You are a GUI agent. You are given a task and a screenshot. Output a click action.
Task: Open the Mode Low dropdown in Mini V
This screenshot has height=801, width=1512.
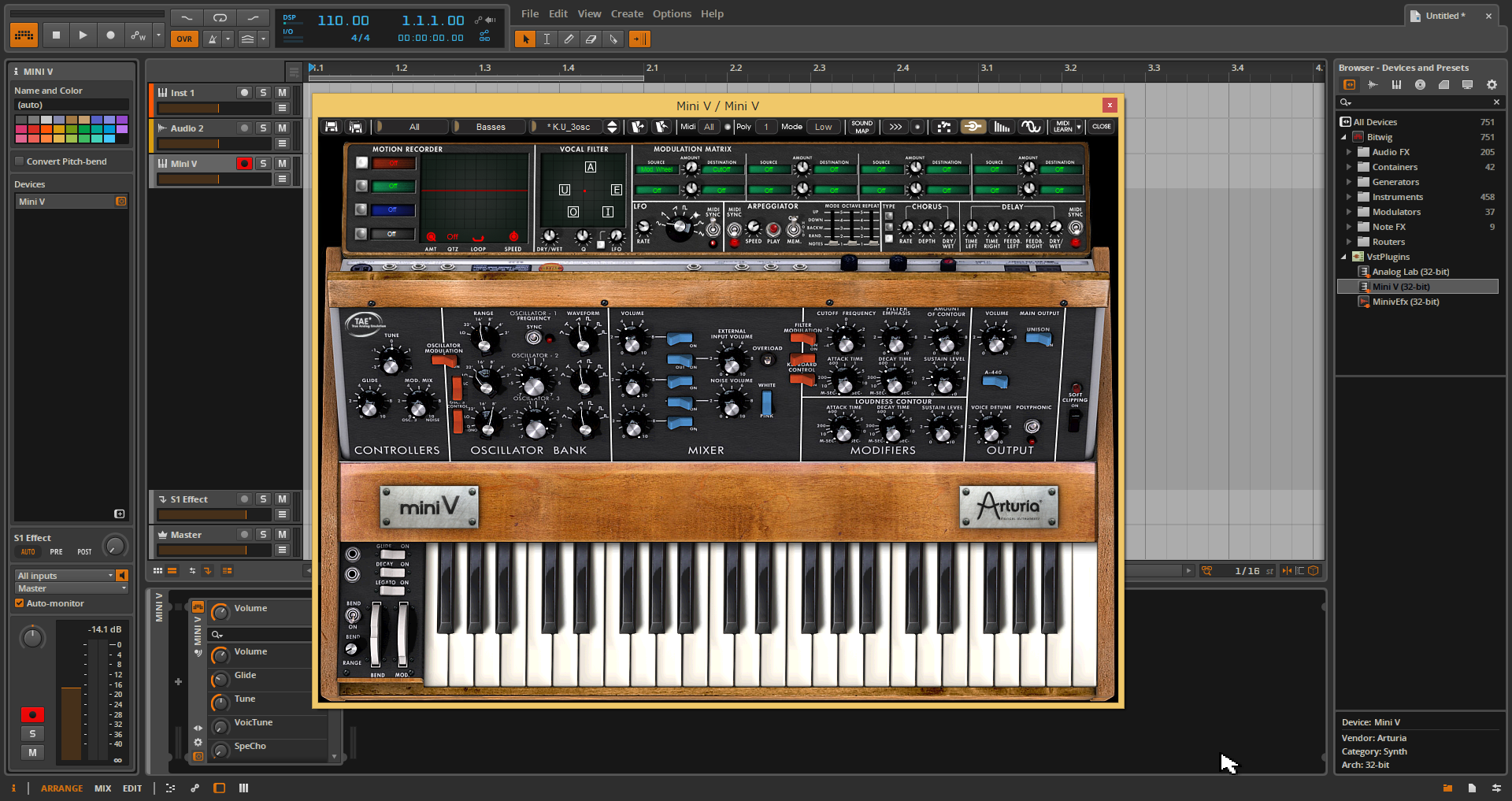click(824, 127)
